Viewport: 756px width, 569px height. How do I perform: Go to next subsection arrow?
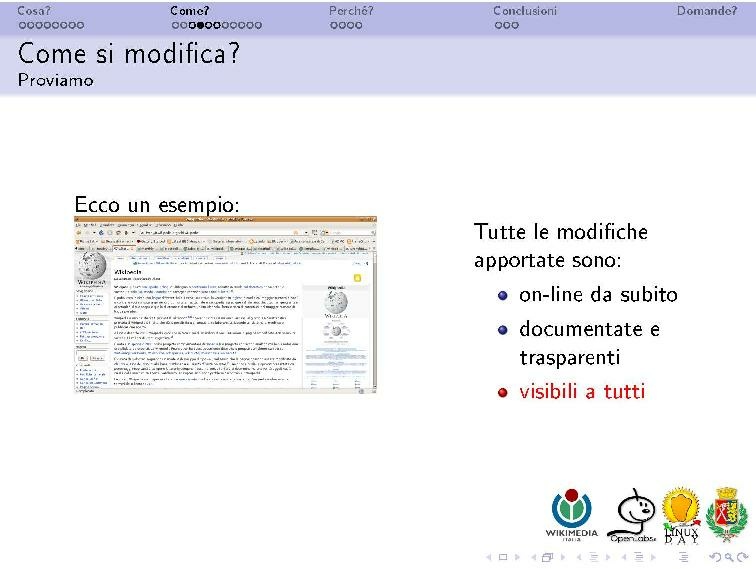pyautogui.click(x=608, y=557)
